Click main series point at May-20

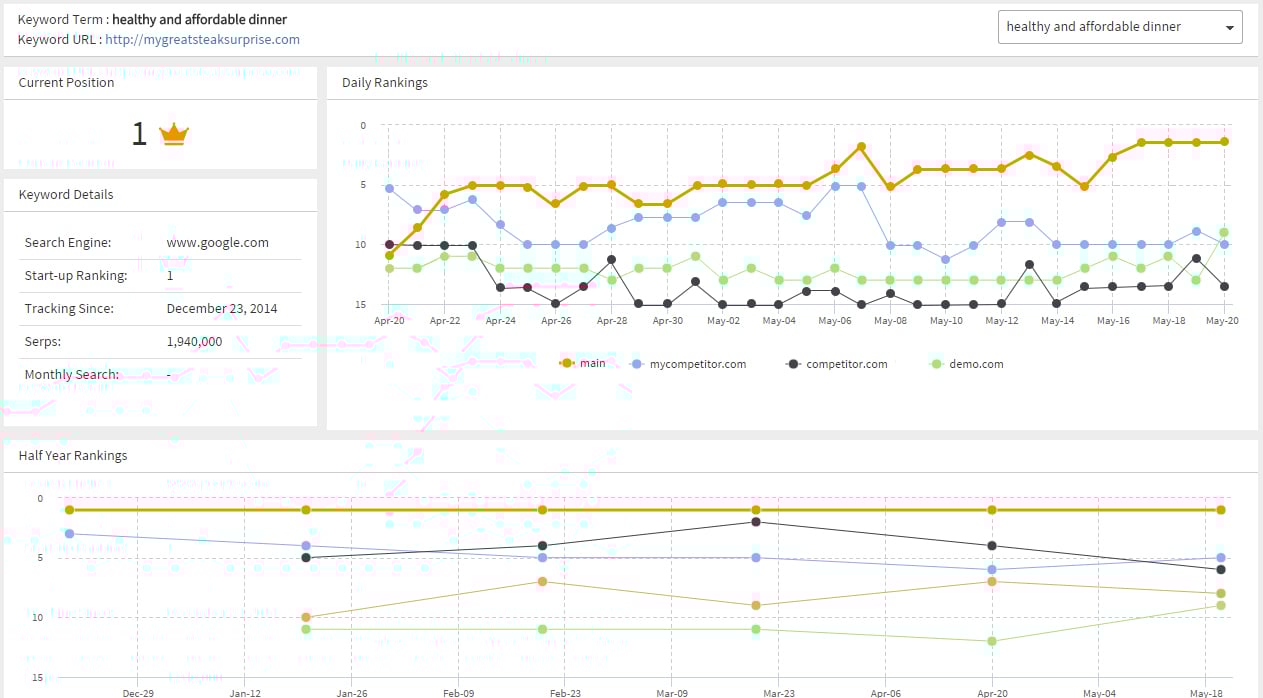pyautogui.click(x=1224, y=142)
